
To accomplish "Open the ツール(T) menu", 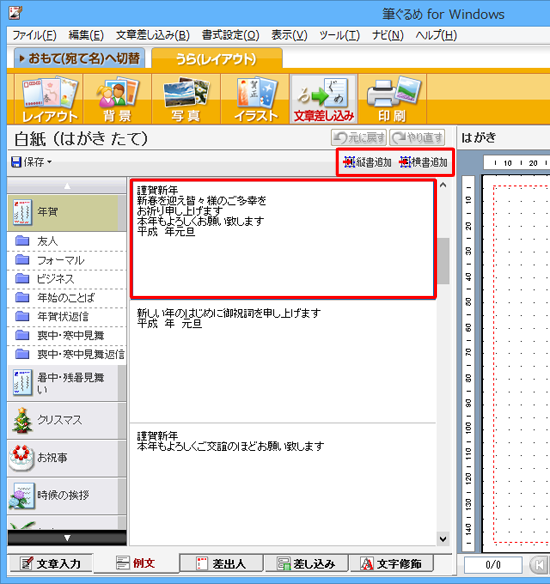I will (340, 35).
